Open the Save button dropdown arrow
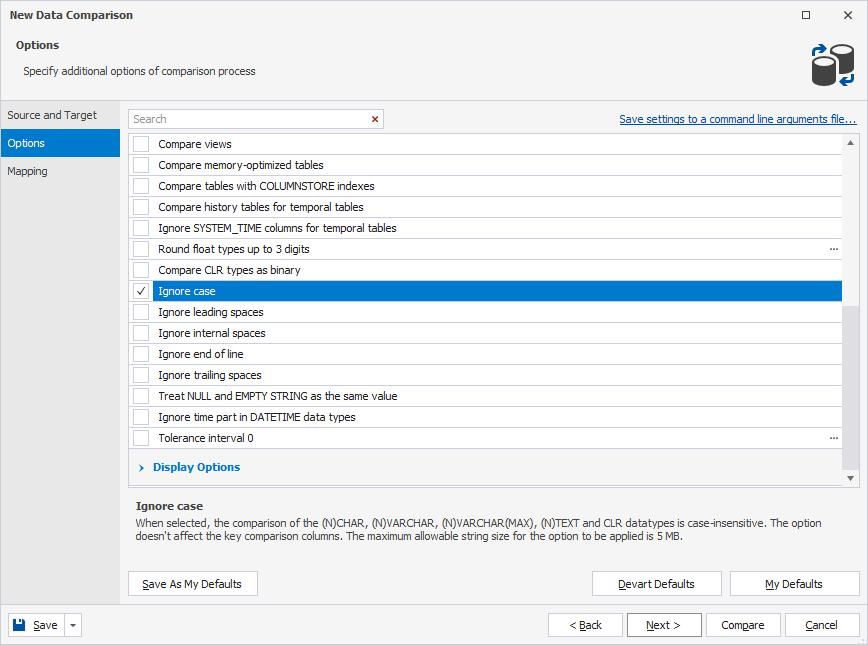Screen dimensions: 868x645 pos(74,625)
